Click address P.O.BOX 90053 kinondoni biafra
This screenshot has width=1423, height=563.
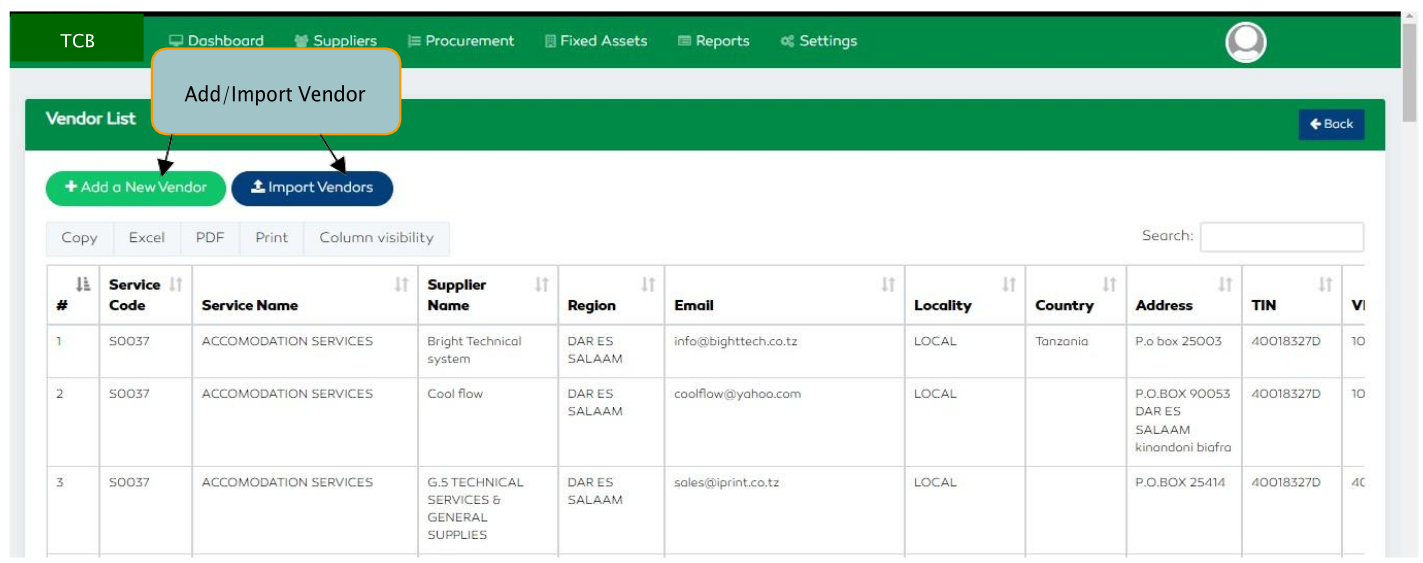(x=1183, y=421)
